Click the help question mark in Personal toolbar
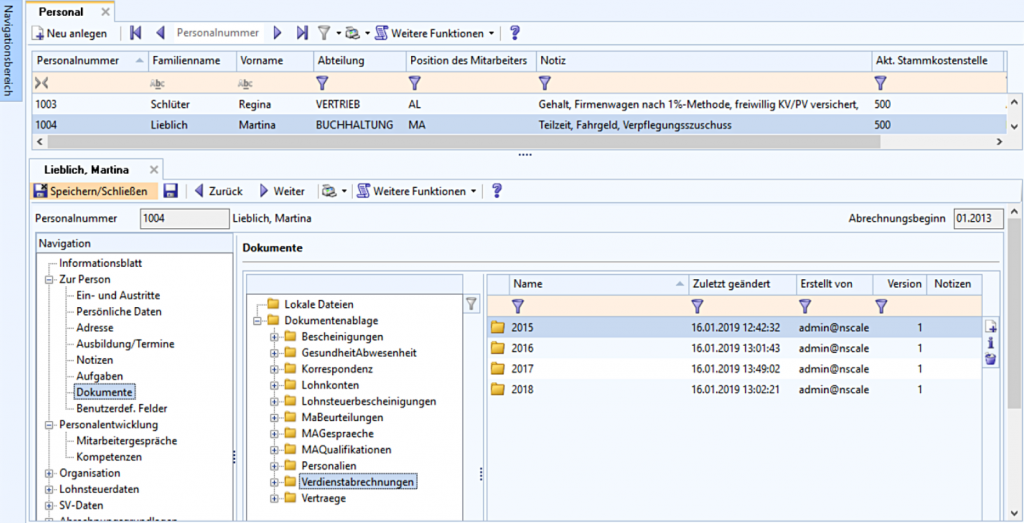The image size is (1024, 523). tap(515, 33)
